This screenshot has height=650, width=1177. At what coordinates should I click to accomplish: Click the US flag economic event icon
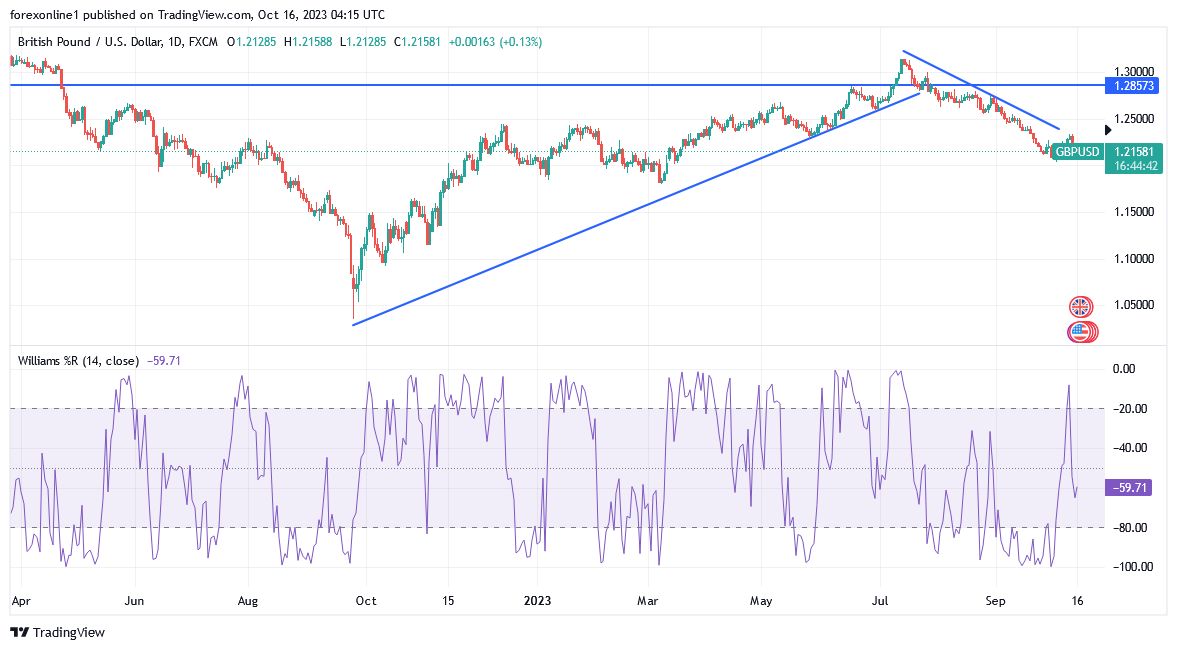[1079, 331]
